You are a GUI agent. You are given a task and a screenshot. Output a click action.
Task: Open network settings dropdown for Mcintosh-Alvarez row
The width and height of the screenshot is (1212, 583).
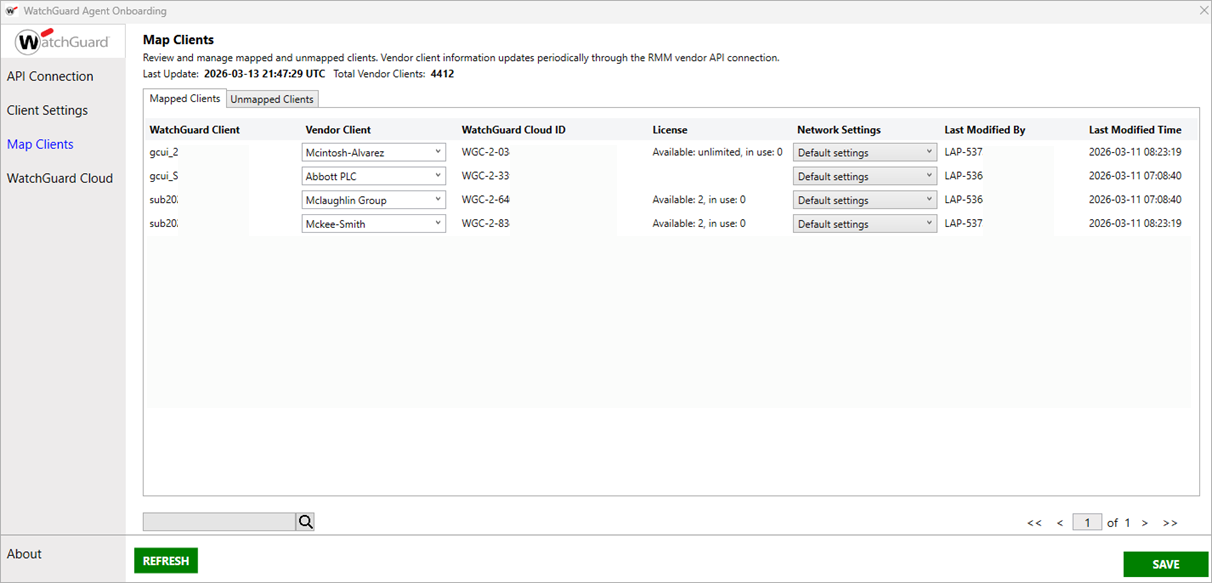(865, 152)
